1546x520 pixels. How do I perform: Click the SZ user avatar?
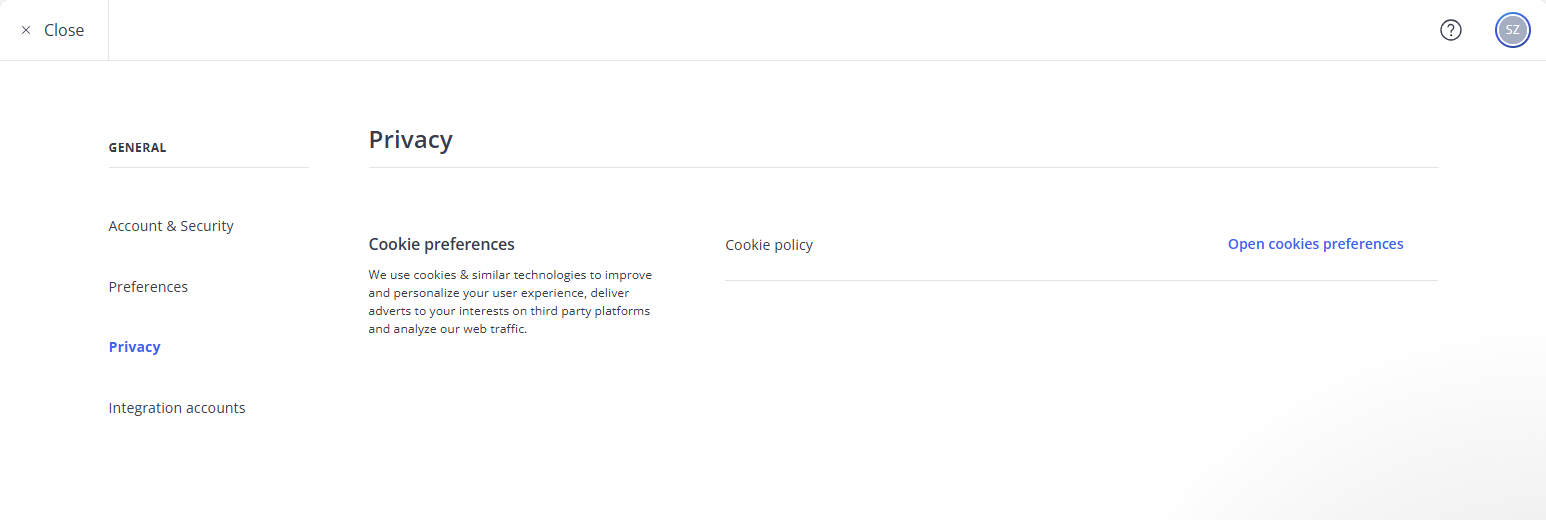(1512, 30)
